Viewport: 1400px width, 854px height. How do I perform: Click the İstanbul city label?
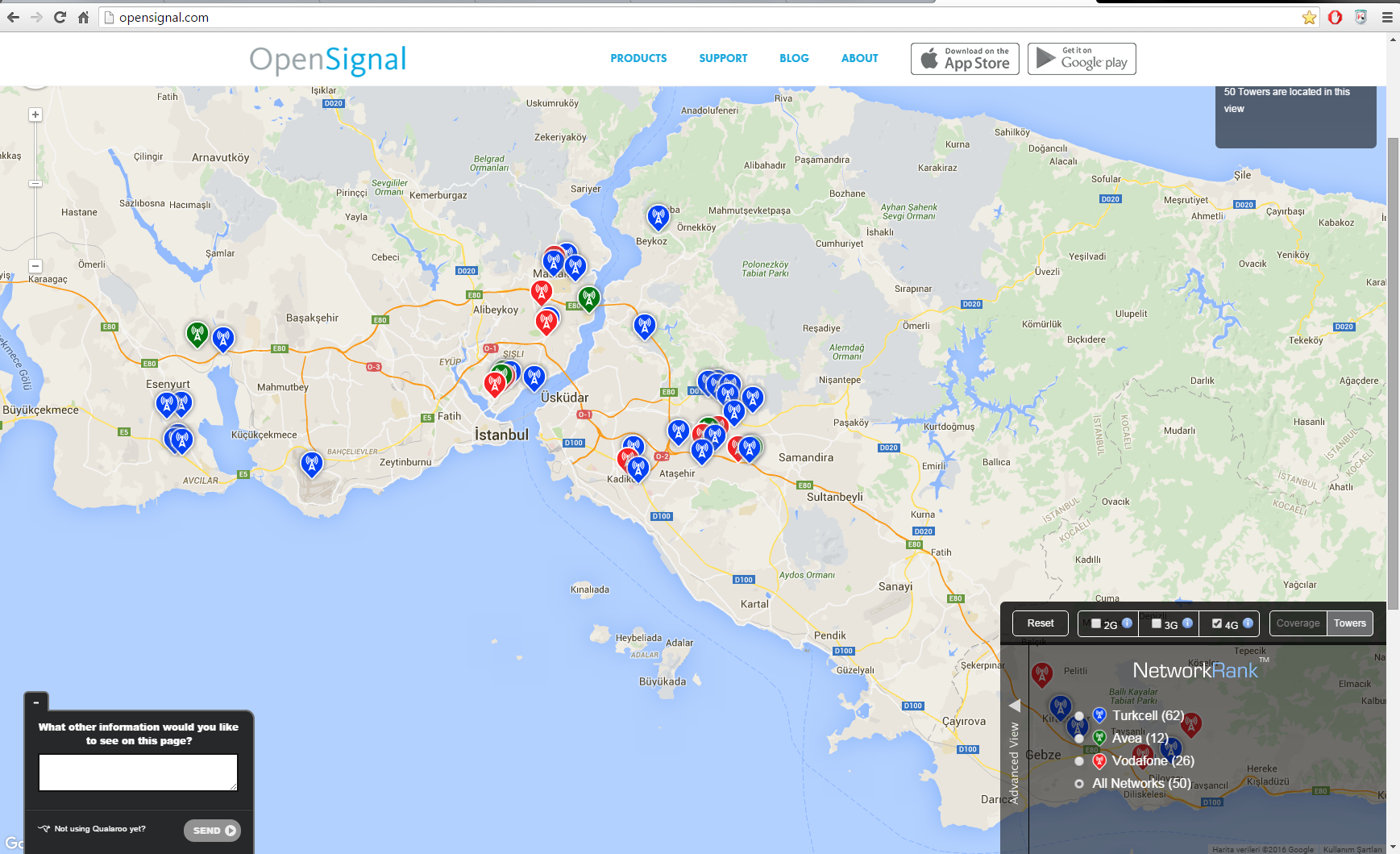(501, 435)
